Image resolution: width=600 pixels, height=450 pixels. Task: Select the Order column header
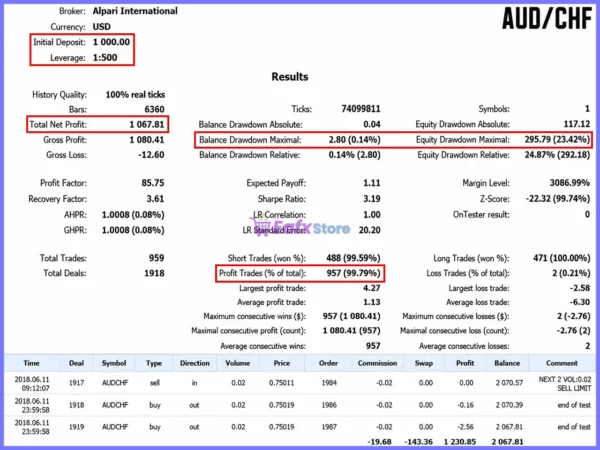[x=328, y=363]
